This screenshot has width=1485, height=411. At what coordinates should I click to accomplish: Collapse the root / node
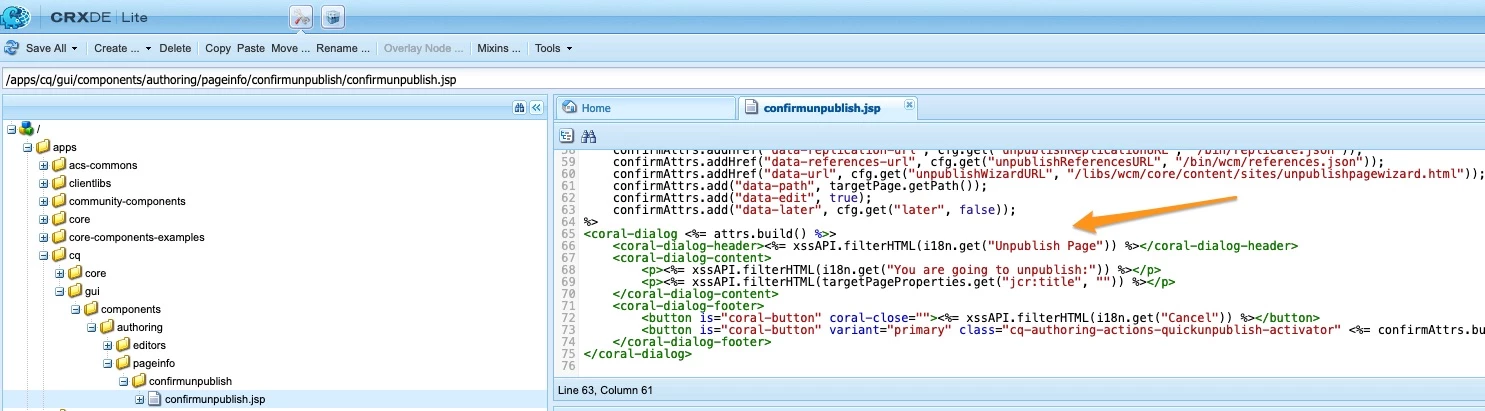tap(10, 129)
